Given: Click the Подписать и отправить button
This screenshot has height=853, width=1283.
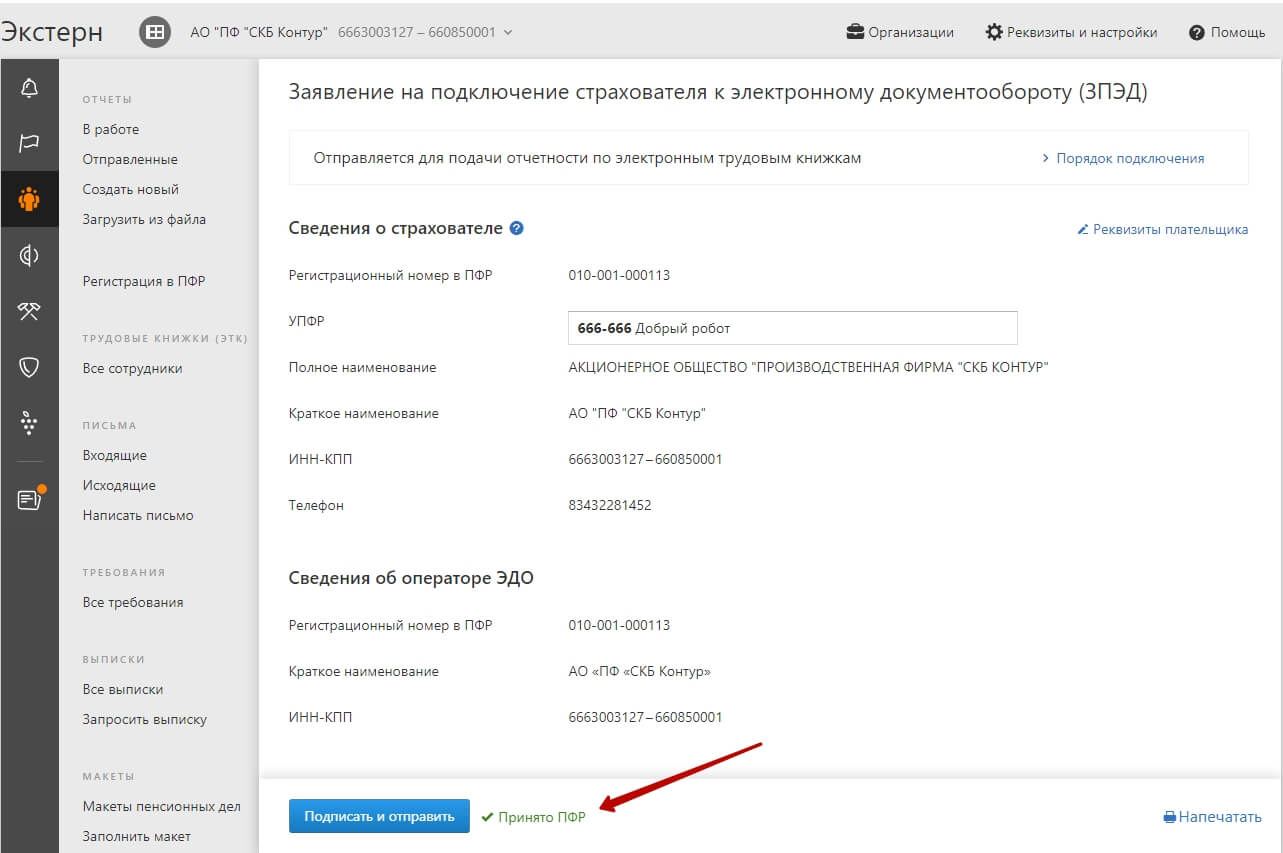Looking at the screenshot, I should coord(378,816).
